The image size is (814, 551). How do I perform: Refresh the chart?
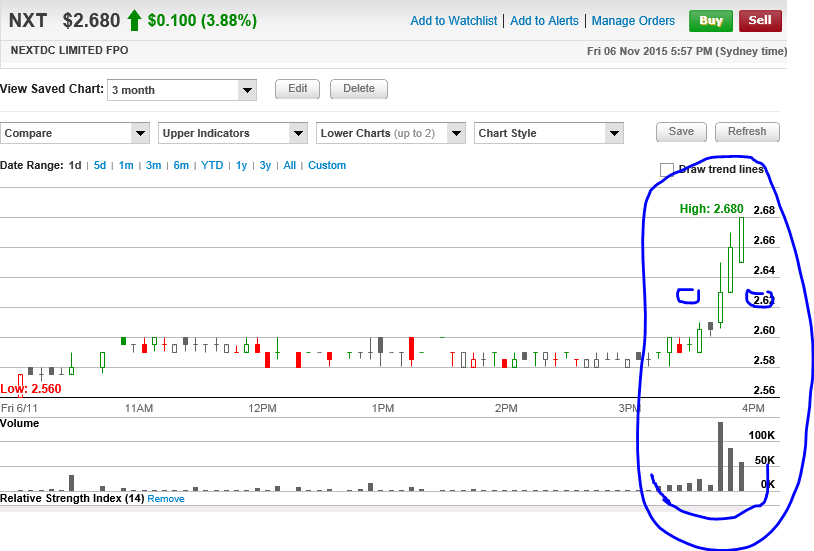pyautogui.click(x=747, y=131)
